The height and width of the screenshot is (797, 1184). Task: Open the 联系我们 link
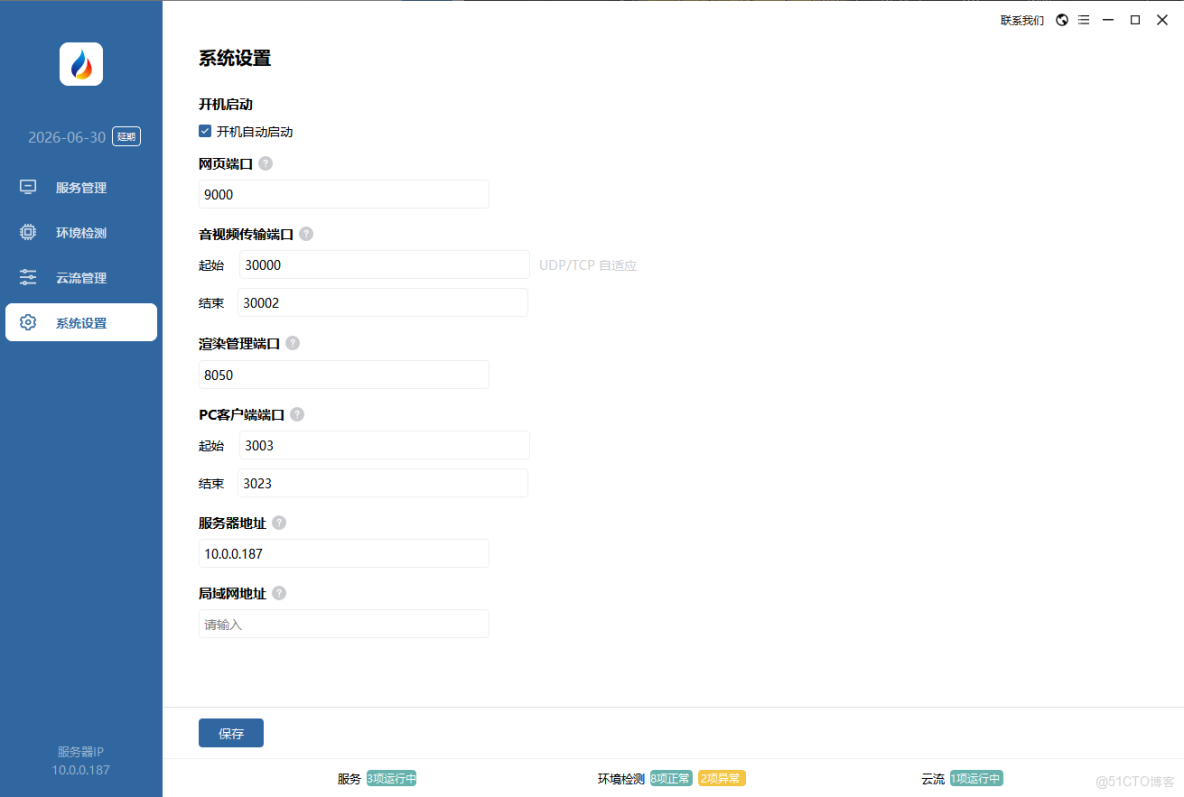point(1021,19)
